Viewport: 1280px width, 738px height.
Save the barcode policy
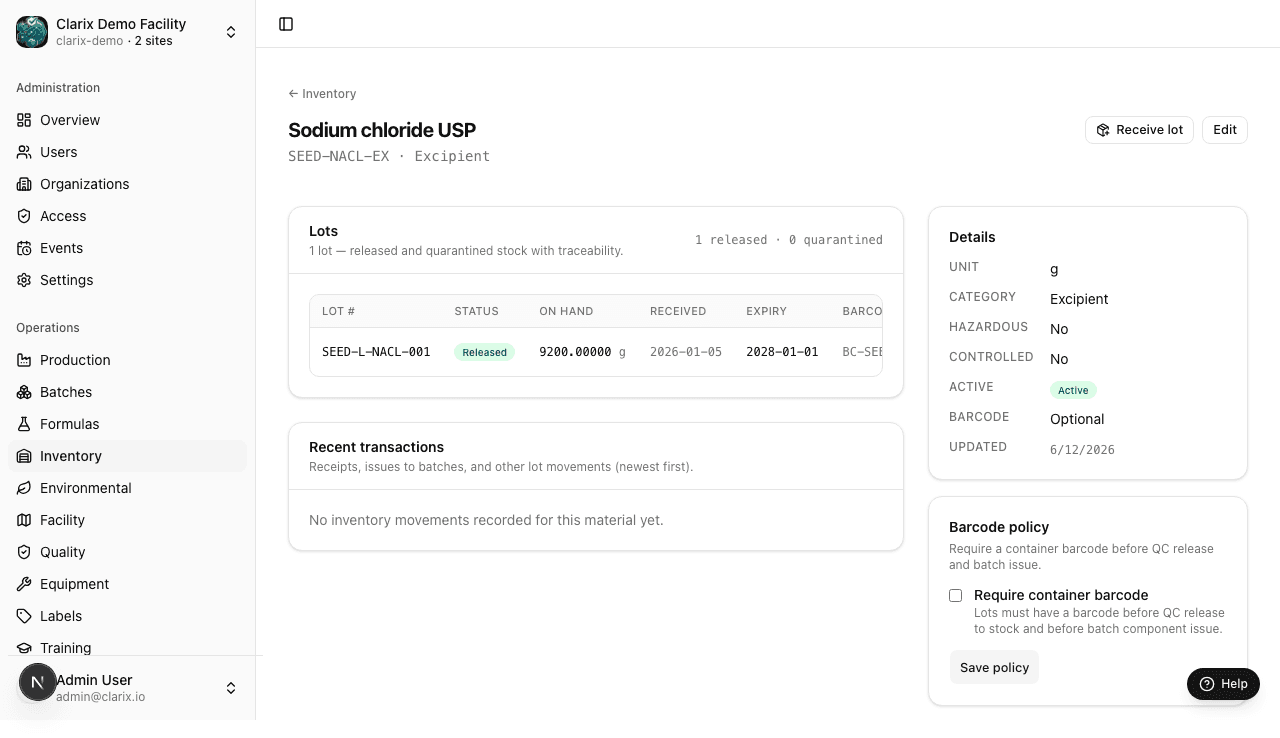click(994, 667)
